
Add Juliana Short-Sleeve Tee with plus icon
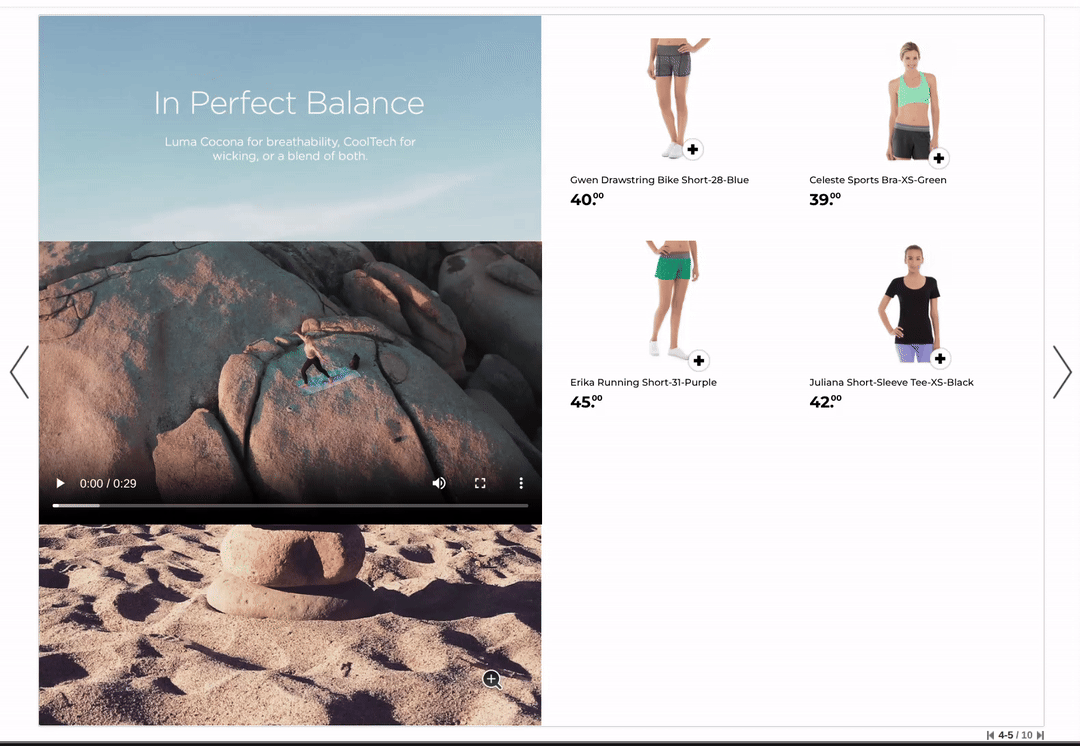click(940, 358)
